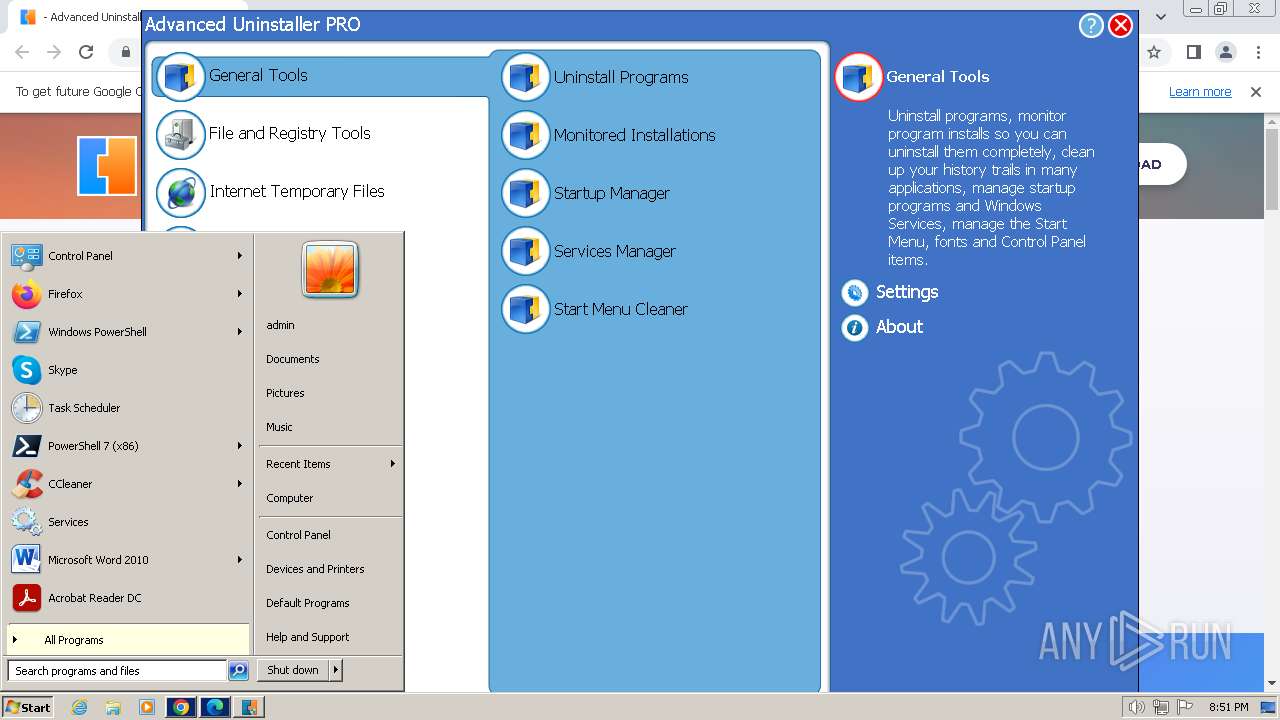Click the Shut down button
This screenshot has width=1280, height=720.
click(293, 670)
